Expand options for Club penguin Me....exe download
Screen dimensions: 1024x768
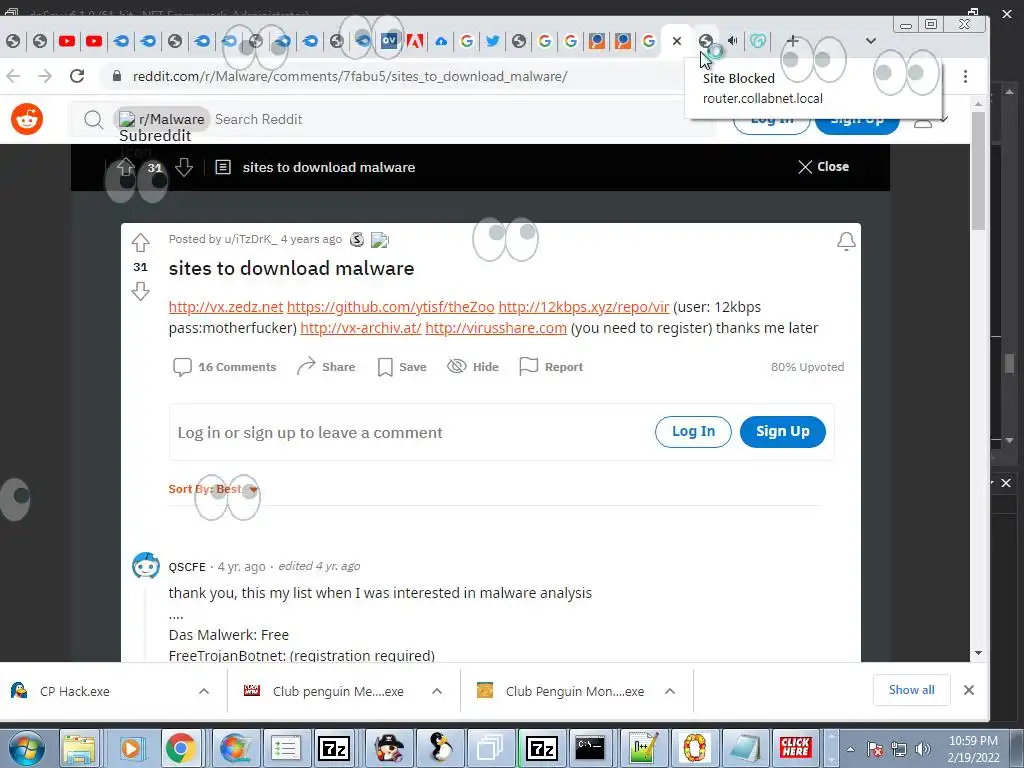[x=437, y=691]
